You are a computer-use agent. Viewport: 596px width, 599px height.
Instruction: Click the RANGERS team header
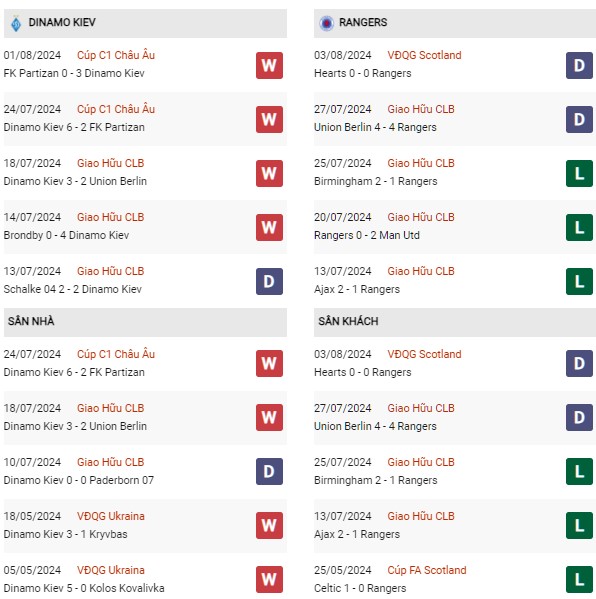point(455,23)
